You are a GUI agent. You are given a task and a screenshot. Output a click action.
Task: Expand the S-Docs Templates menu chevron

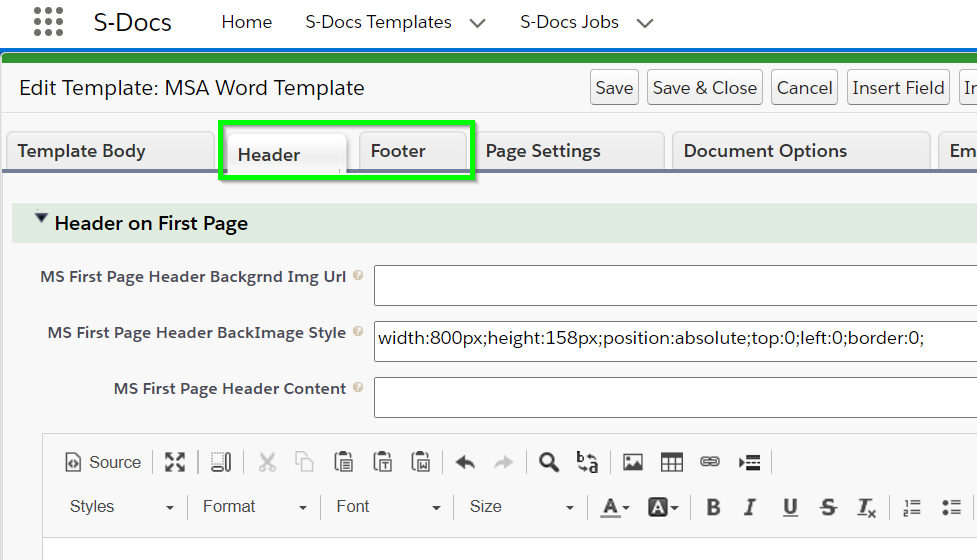477,24
